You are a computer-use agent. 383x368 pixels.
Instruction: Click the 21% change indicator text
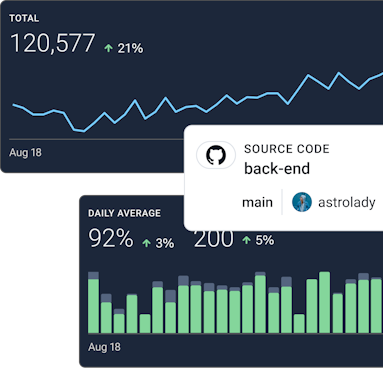(x=130, y=48)
